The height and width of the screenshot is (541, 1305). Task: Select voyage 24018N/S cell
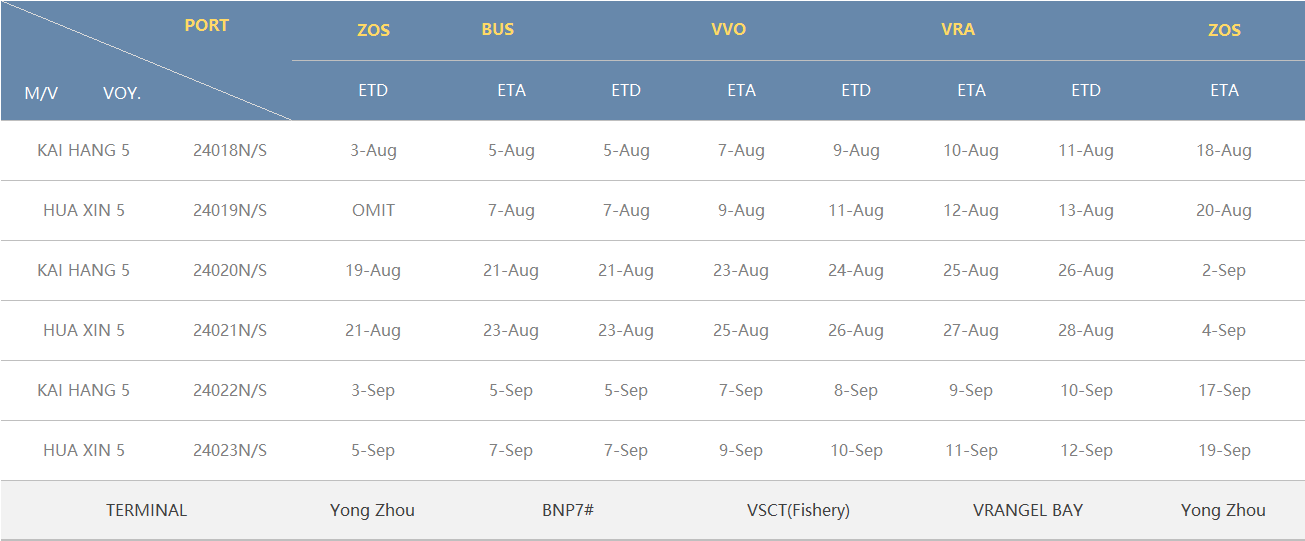tap(230, 151)
